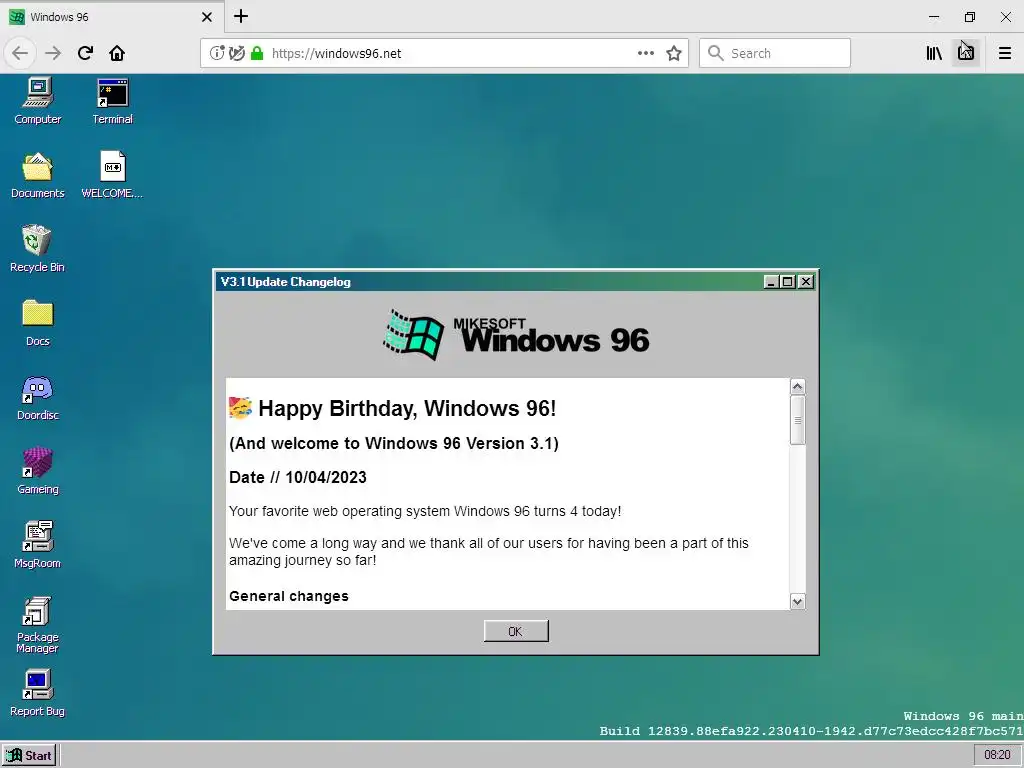Viewport: 1024px width, 768px height.
Task: Click the changelog scrollbar down arrow
Action: [797, 601]
